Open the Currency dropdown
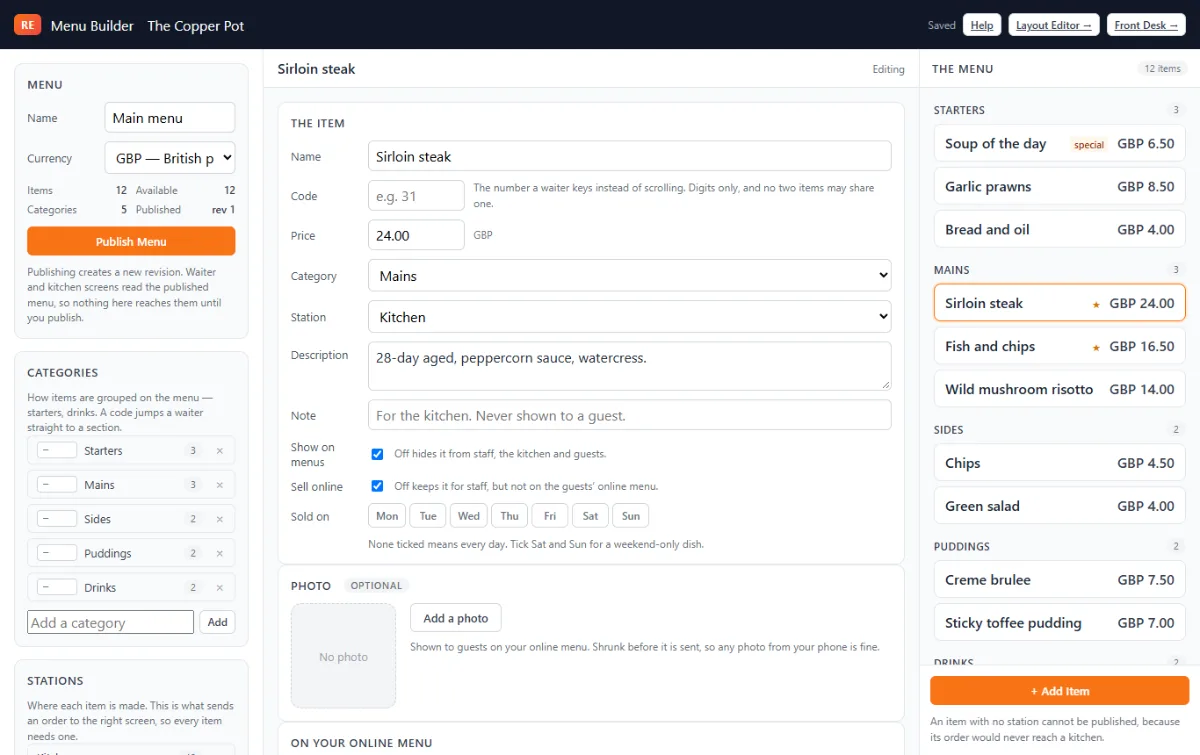 (x=170, y=158)
